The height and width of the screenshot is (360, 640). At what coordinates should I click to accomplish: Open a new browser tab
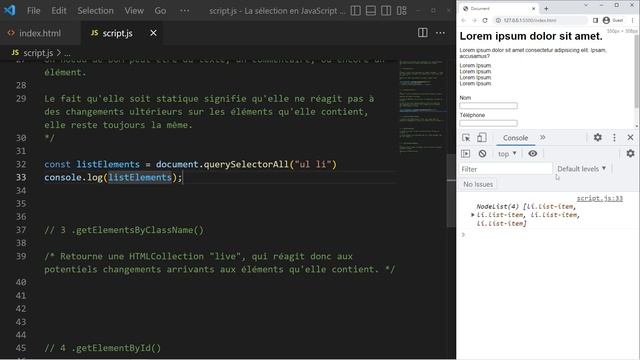pyautogui.click(x=546, y=9)
